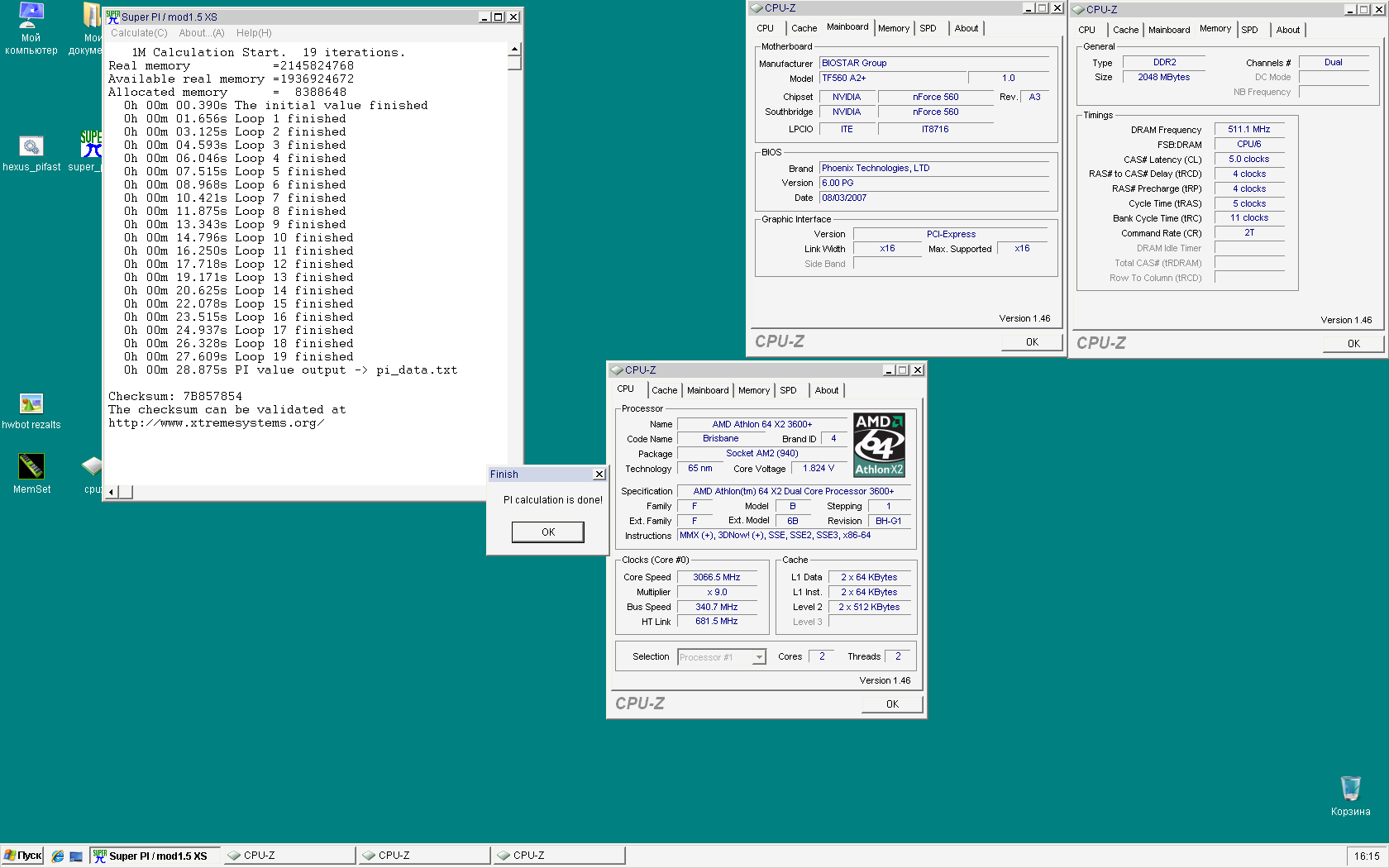Image resolution: width=1389 pixels, height=868 pixels.
Task: Click the CPU-Z processor window title icon
Action: (616, 370)
